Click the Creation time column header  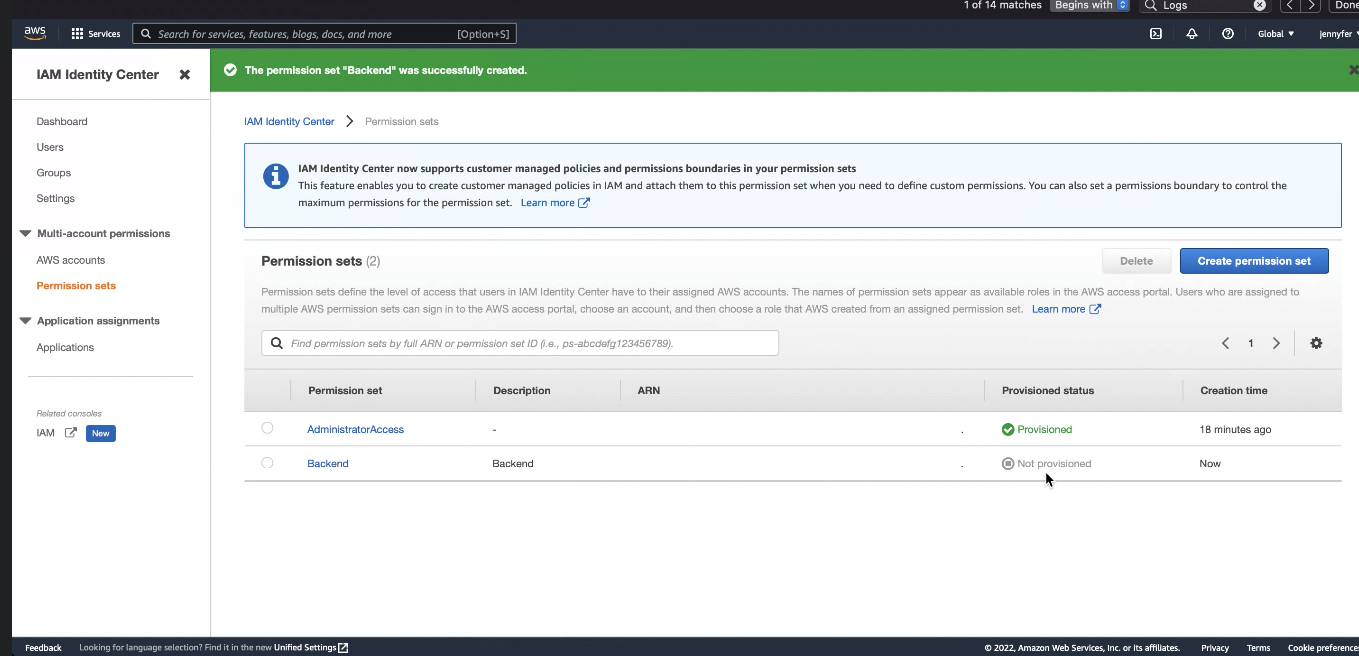click(1234, 391)
